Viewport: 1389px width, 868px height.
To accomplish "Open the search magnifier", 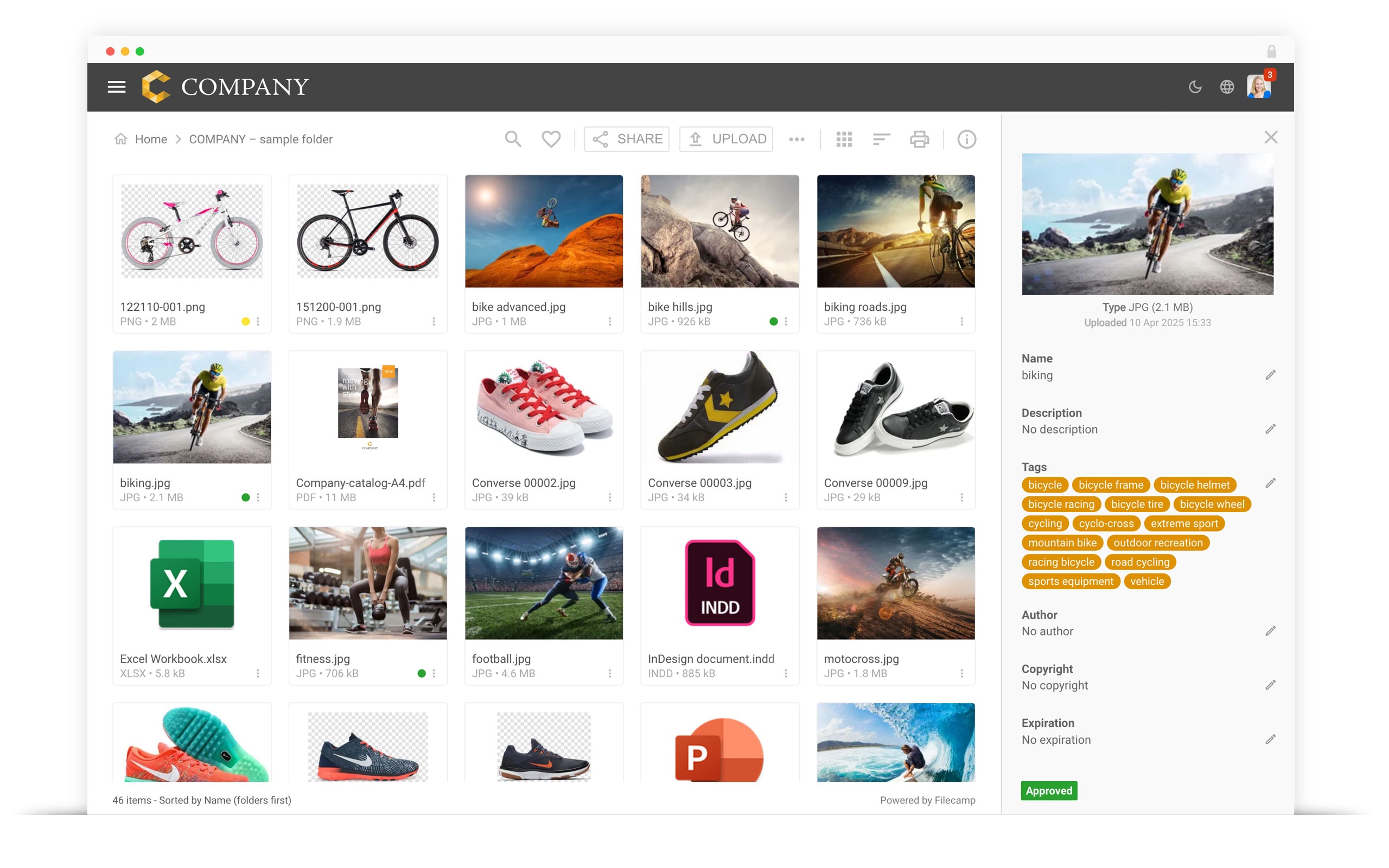I will (x=513, y=139).
